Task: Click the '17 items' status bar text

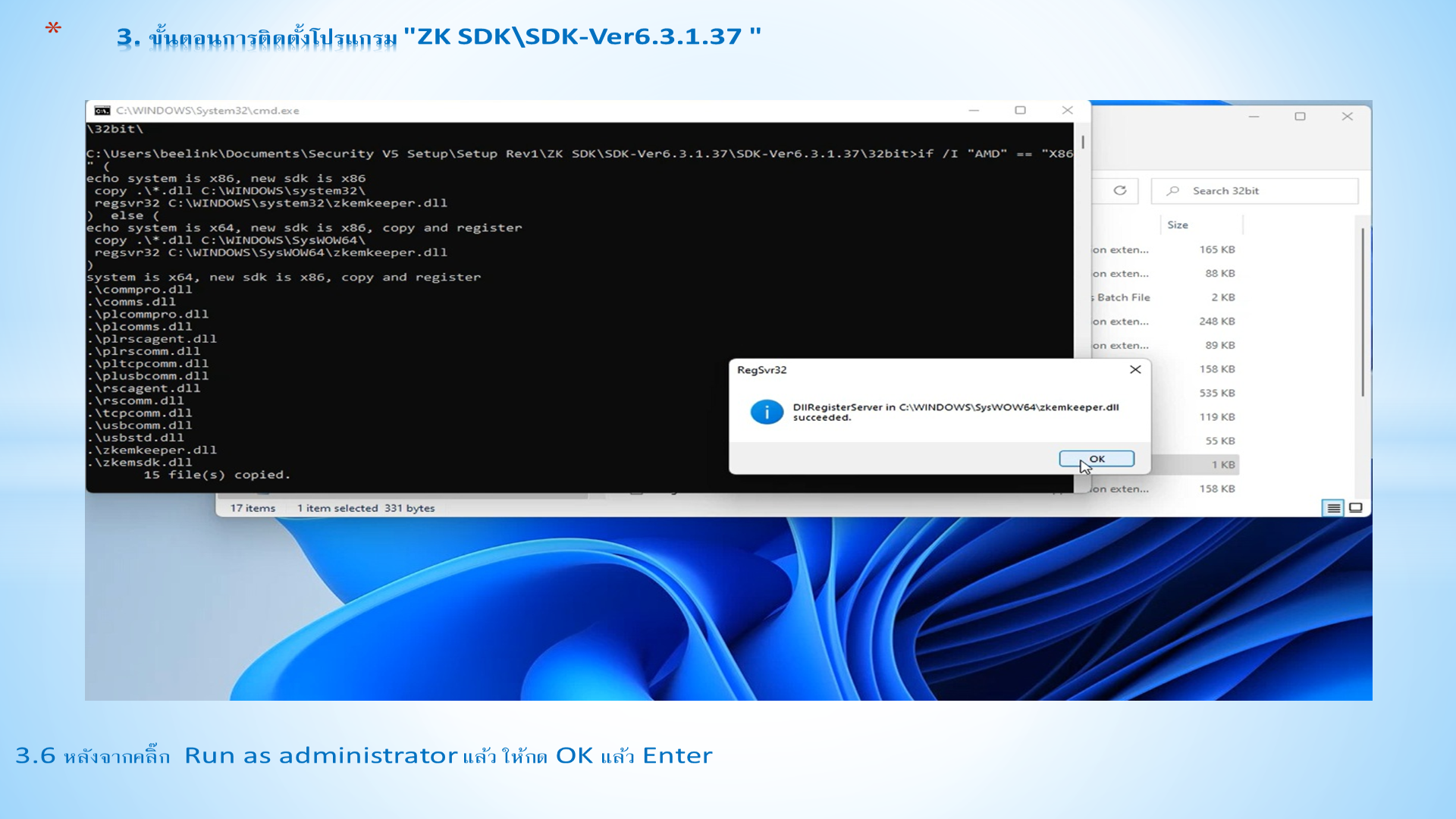Action: pos(253,508)
